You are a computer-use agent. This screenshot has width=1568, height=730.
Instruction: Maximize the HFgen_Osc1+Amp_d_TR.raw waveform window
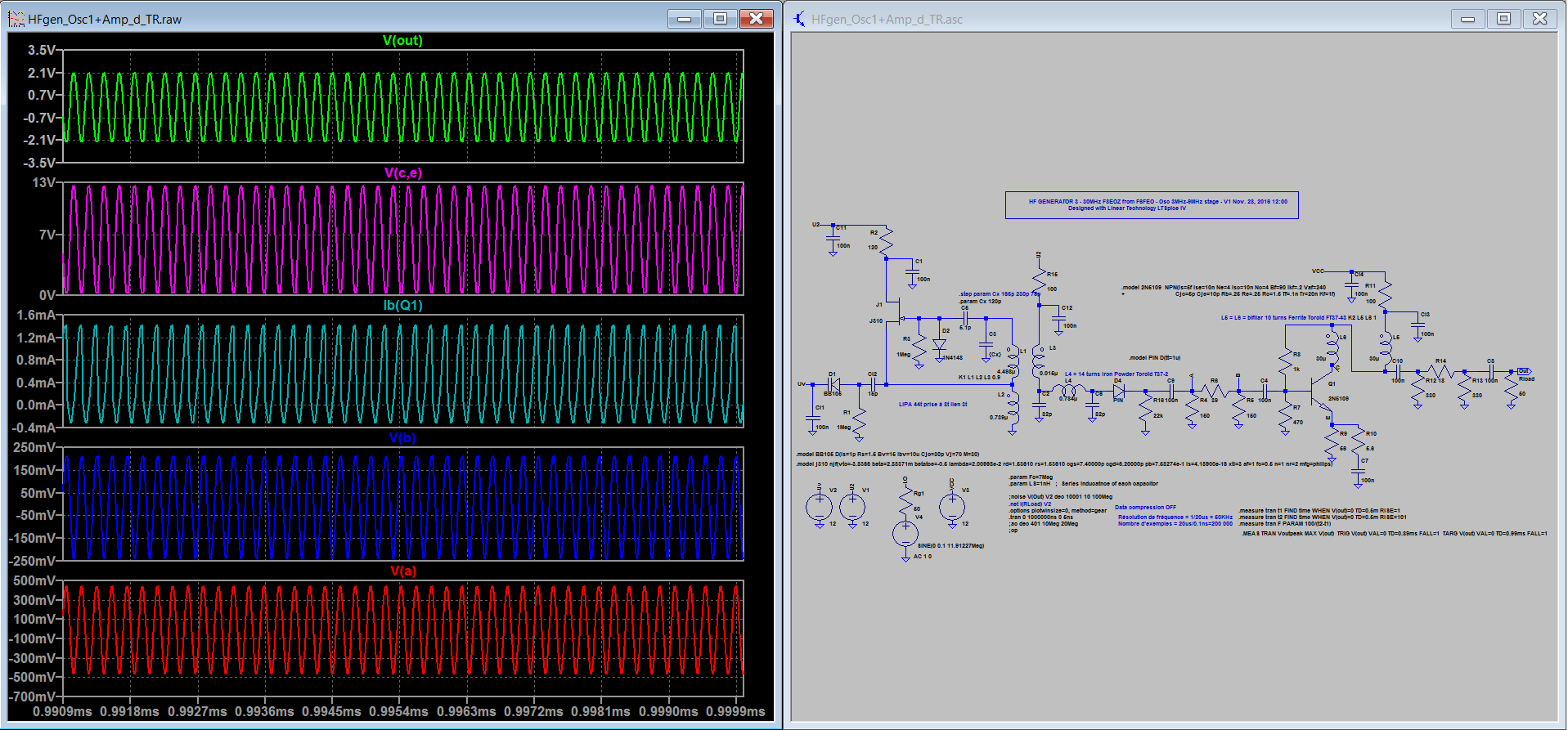[x=720, y=18]
